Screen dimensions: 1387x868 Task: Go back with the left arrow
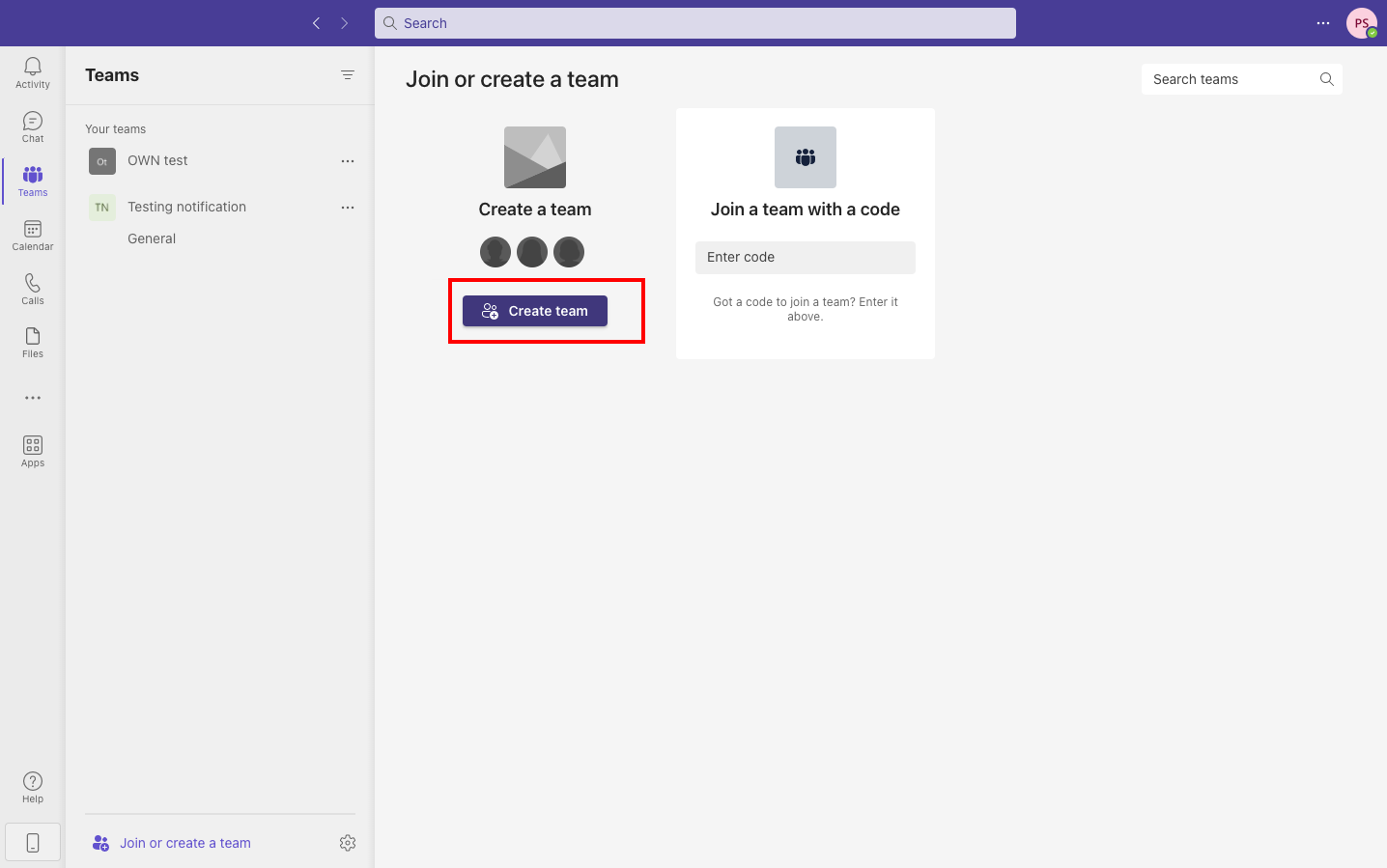[316, 23]
